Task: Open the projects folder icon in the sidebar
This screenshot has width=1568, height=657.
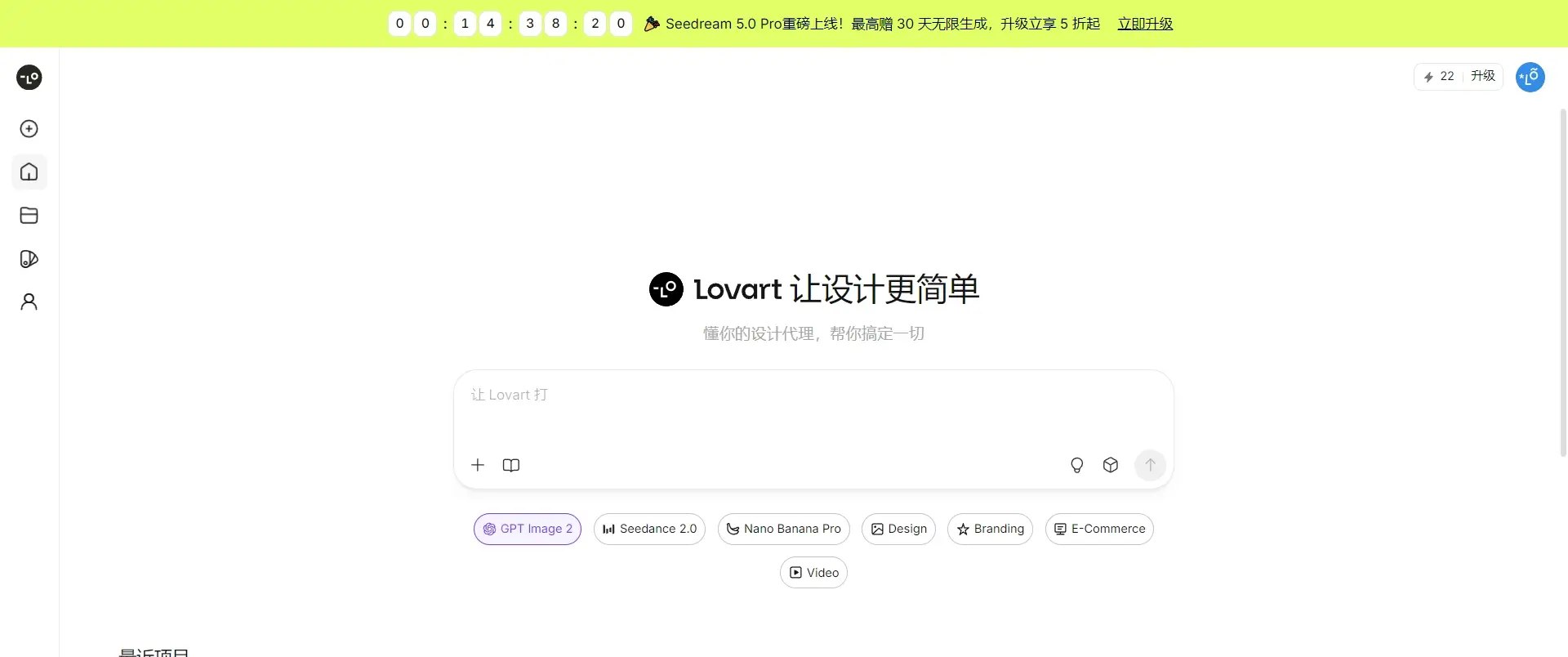Action: [x=29, y=216]
